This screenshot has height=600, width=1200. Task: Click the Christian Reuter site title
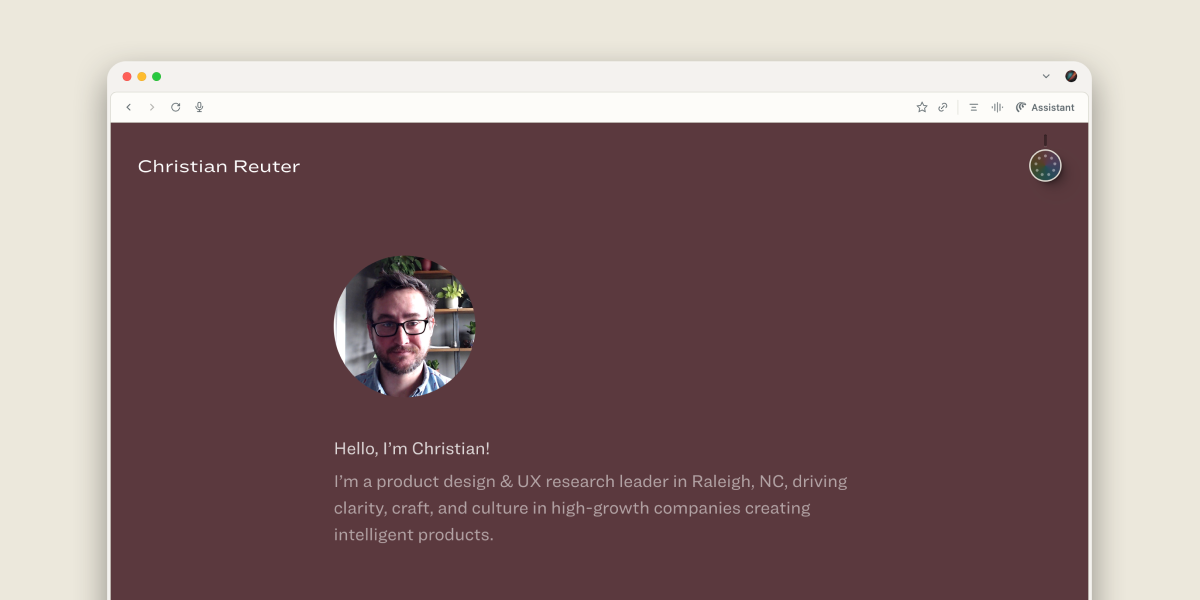pos(219,166)
